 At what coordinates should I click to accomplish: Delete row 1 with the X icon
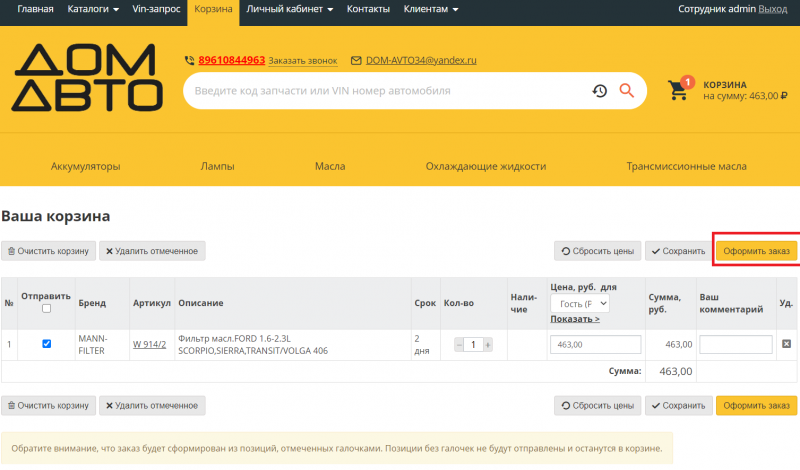[786, 344]
